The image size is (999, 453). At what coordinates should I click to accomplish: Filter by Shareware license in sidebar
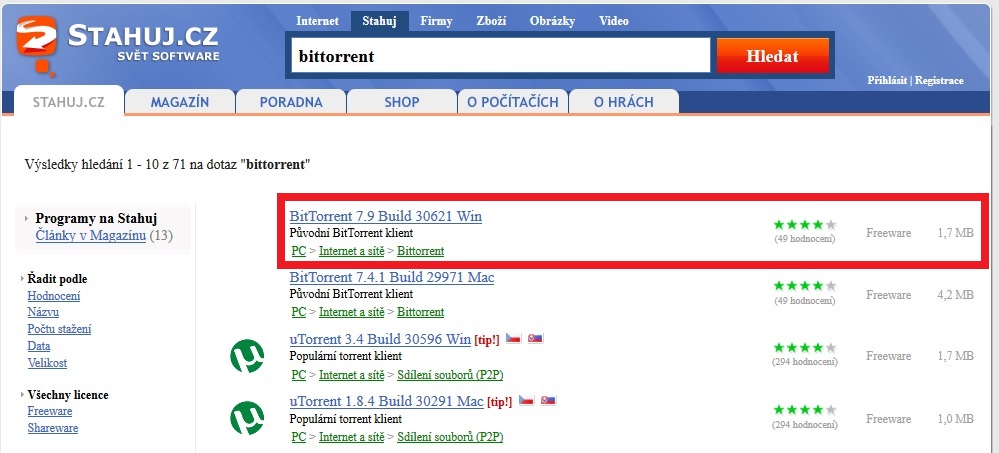point(53,428)
